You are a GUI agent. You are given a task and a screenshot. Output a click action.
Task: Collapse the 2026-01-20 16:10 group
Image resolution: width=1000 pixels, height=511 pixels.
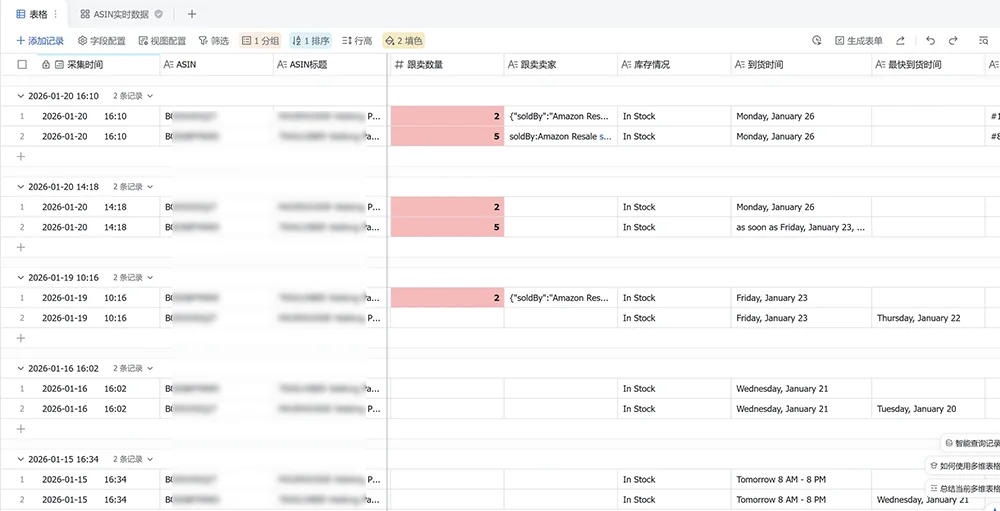[x=21, y=96]
